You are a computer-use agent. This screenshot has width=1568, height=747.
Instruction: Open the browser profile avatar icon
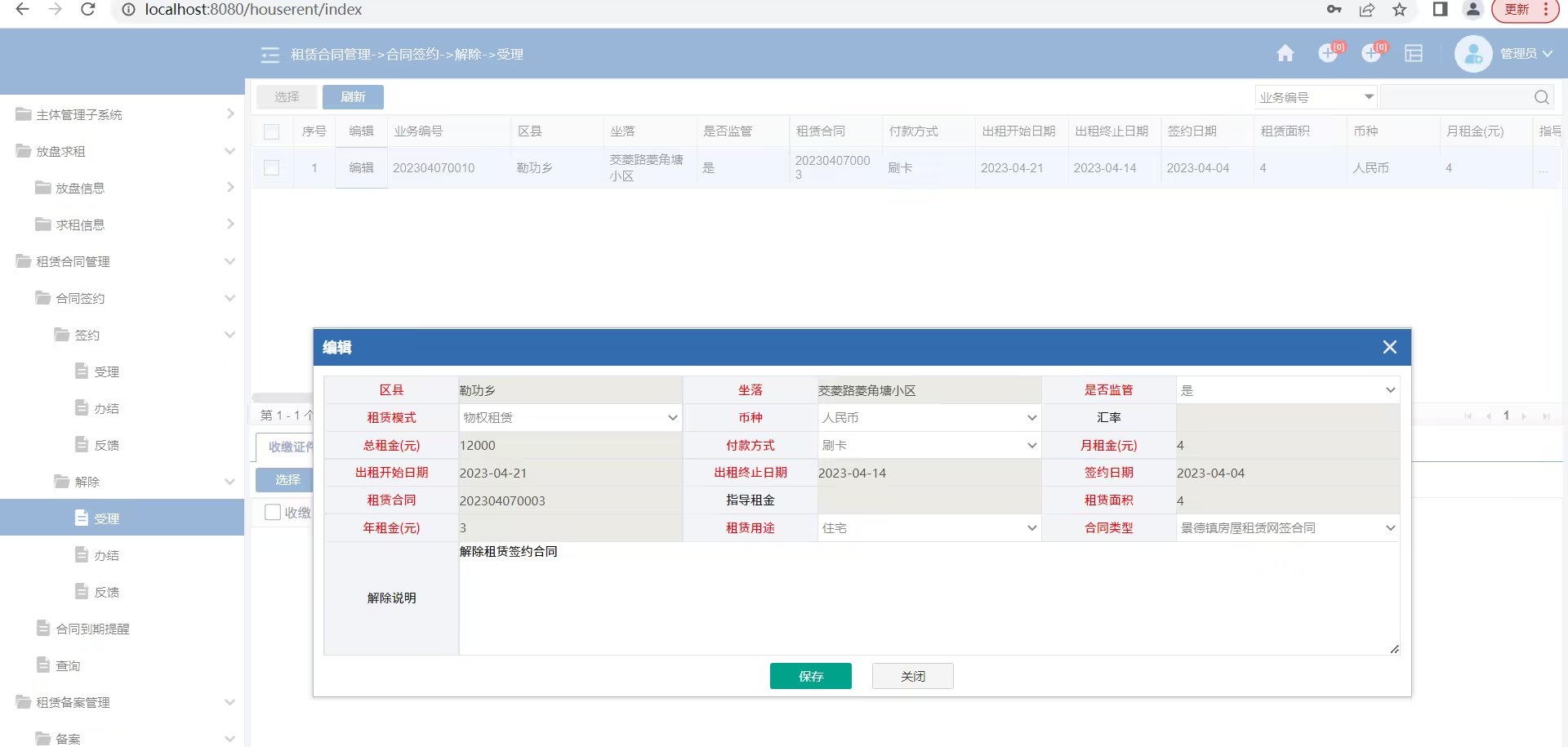(1473, 10)
